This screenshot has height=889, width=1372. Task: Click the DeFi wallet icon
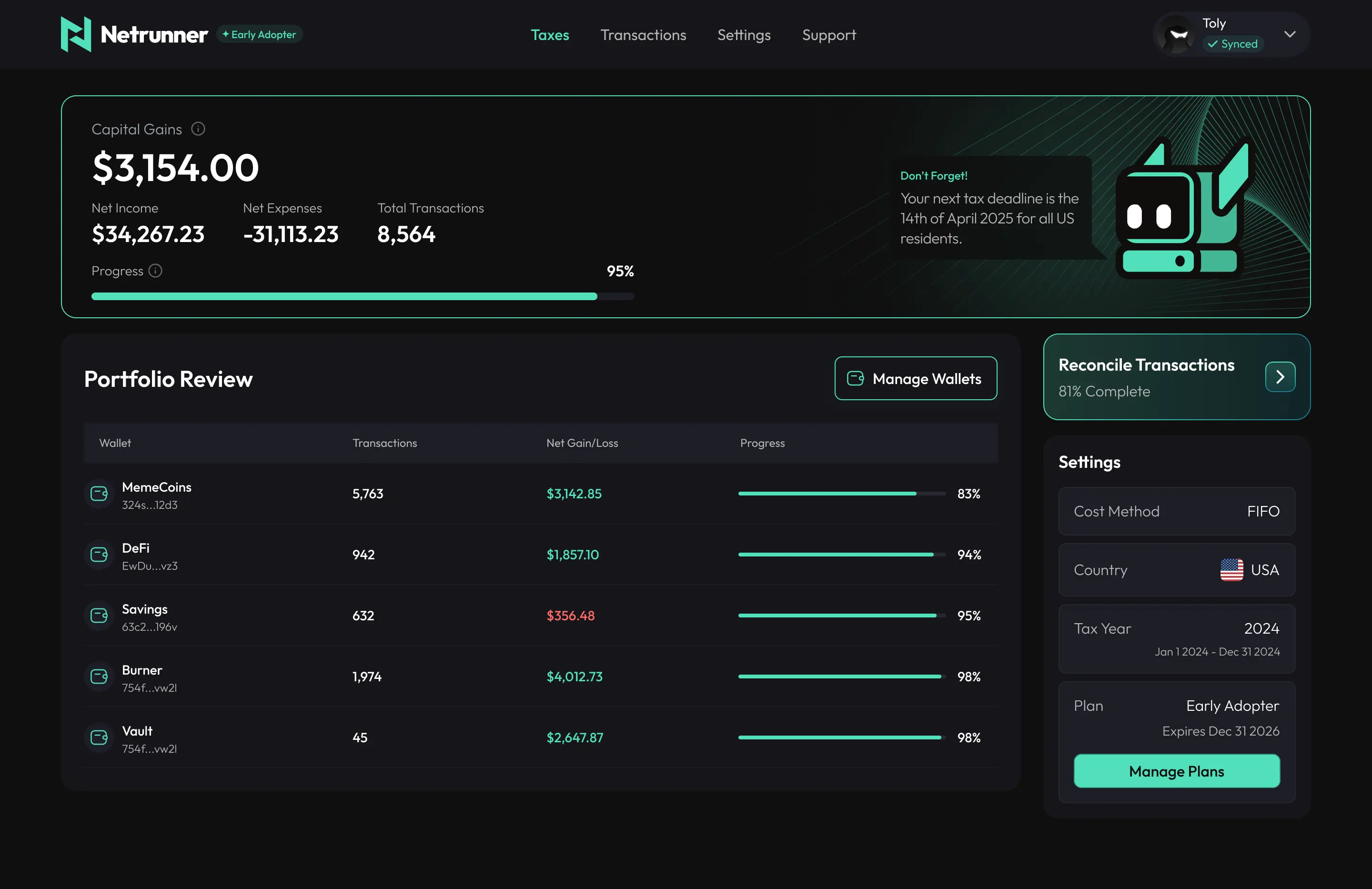click(x=99, y=555)
